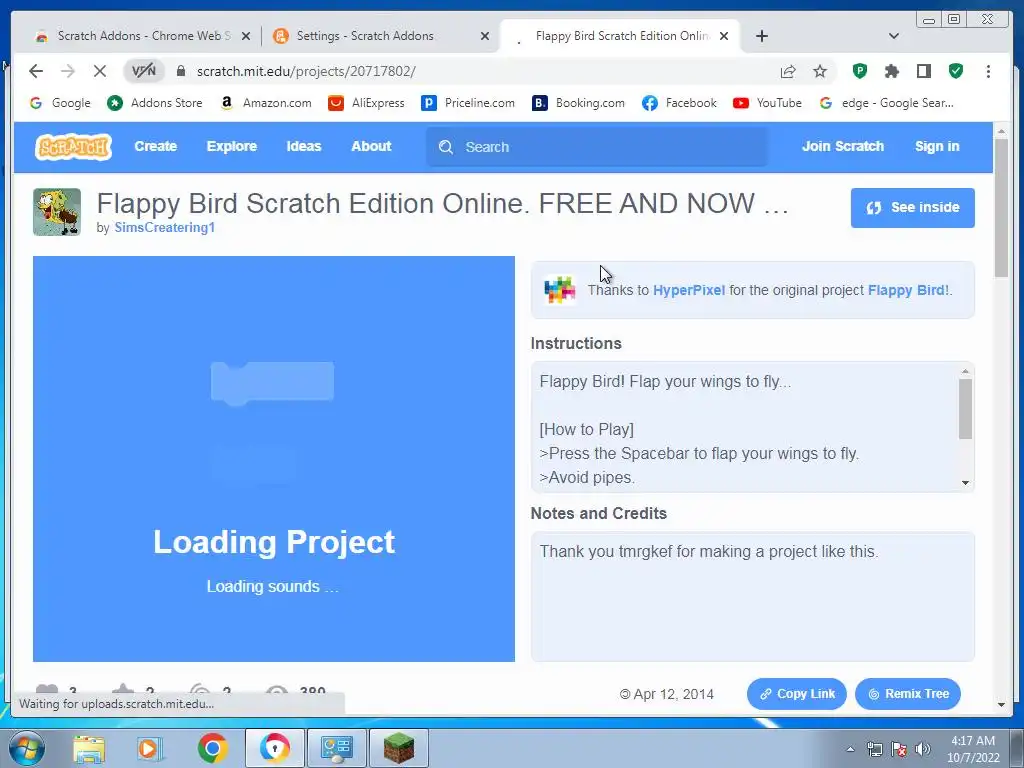Open the Explore page
Screen dimensions: 1024x768
click(x=232, y=146)
